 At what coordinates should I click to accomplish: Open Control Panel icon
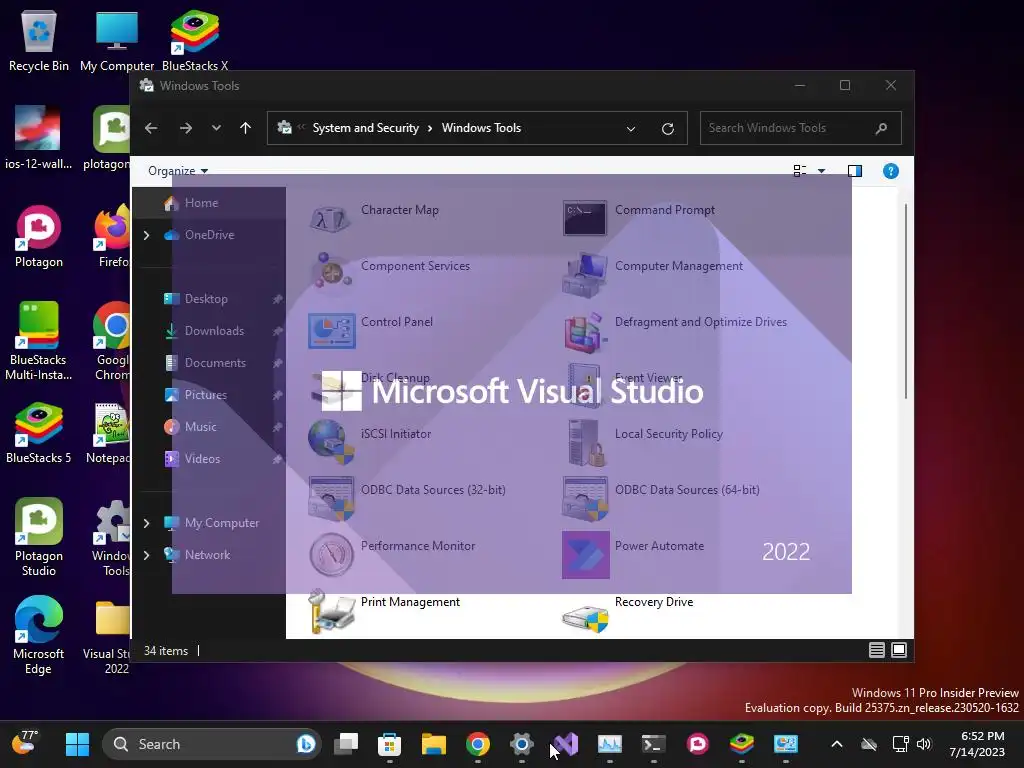point(331,330)
